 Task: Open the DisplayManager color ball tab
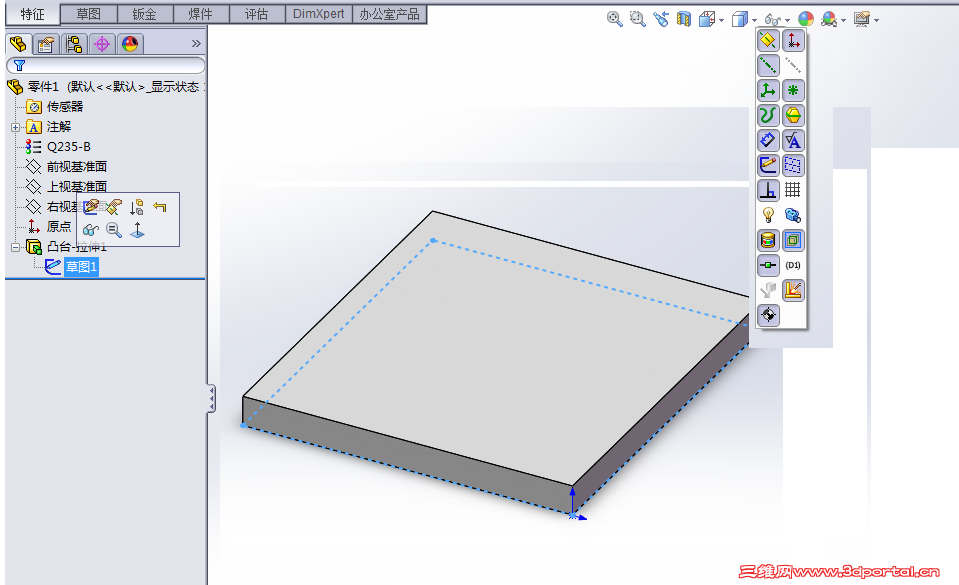pyautogui.click(x=130, y=44)
